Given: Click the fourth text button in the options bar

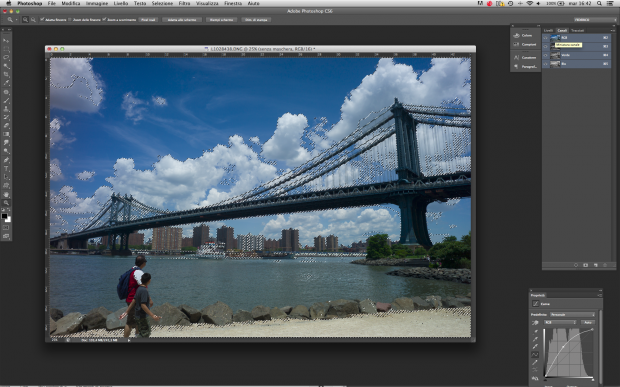Looking at the screenshot, I should [256, 19].
